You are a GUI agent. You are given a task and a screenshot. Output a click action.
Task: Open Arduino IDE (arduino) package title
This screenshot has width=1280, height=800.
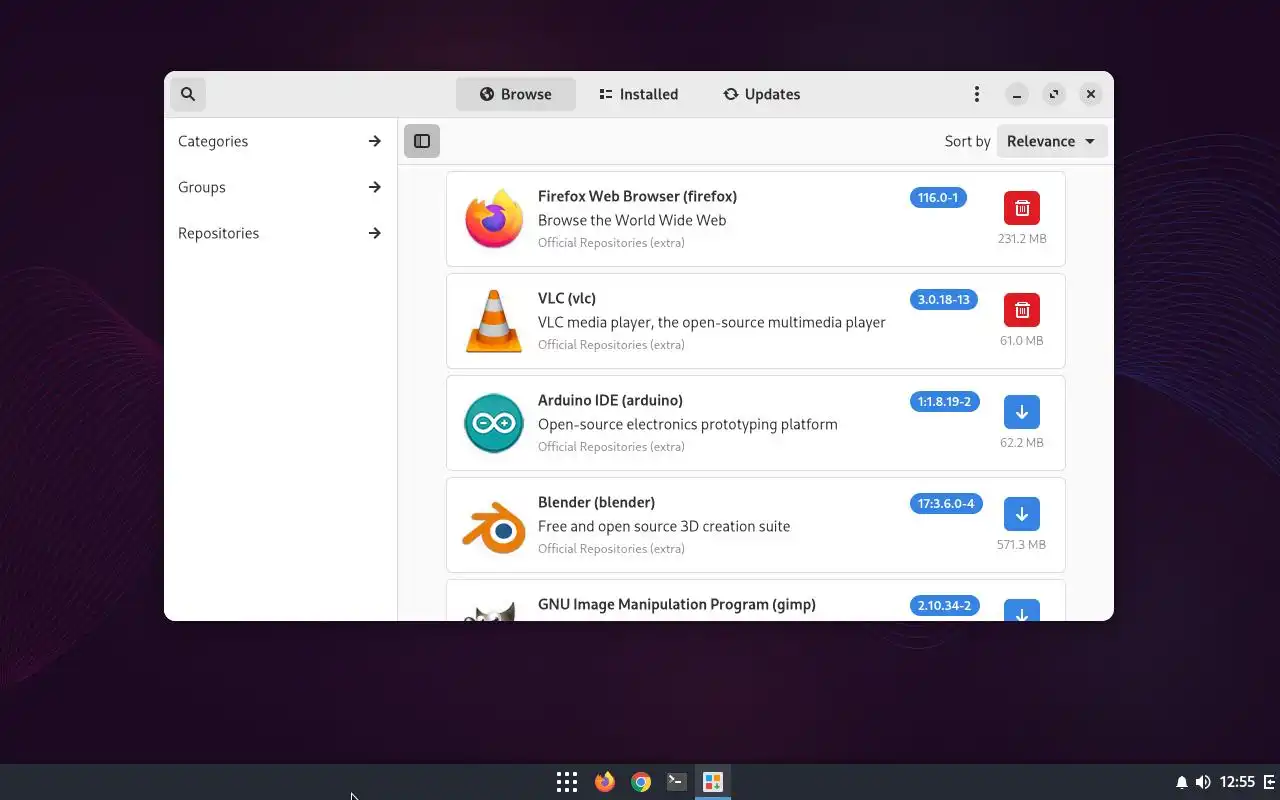[x=610, y=400]
